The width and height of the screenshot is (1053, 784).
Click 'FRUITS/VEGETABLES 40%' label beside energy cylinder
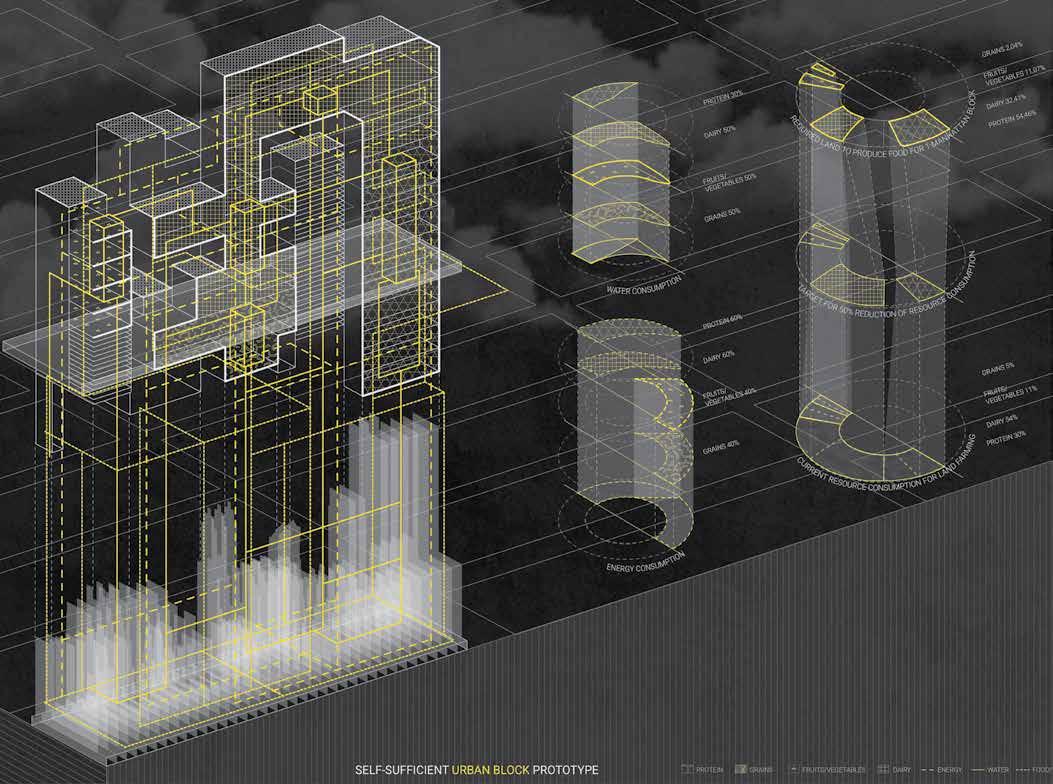(x=729, y=396)
